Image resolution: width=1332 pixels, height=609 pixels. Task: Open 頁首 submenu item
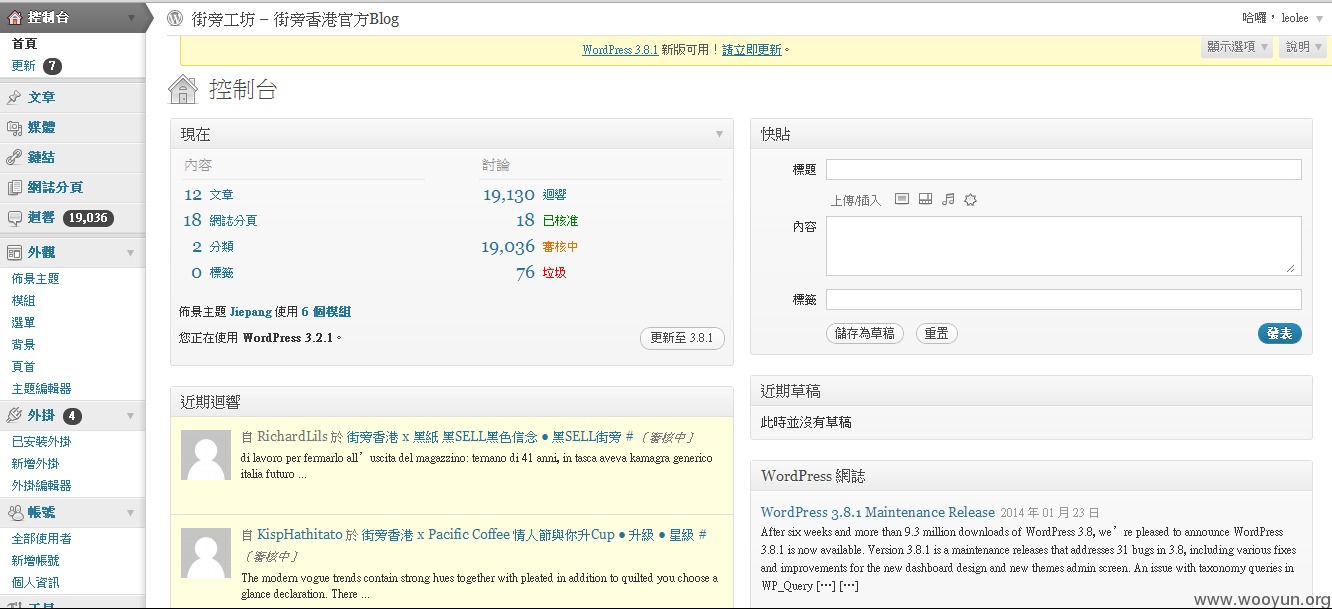(x=23, y=367)
